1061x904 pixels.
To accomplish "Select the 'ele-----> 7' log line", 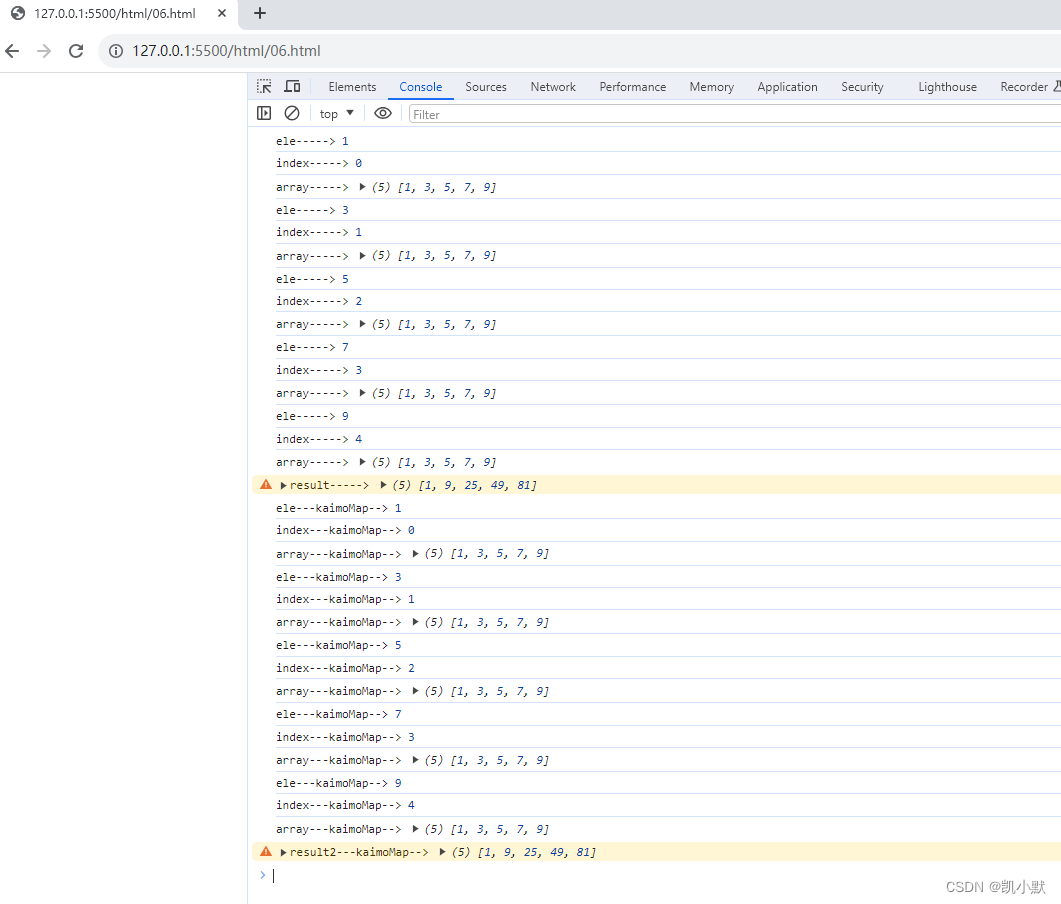I will [312, 347].
